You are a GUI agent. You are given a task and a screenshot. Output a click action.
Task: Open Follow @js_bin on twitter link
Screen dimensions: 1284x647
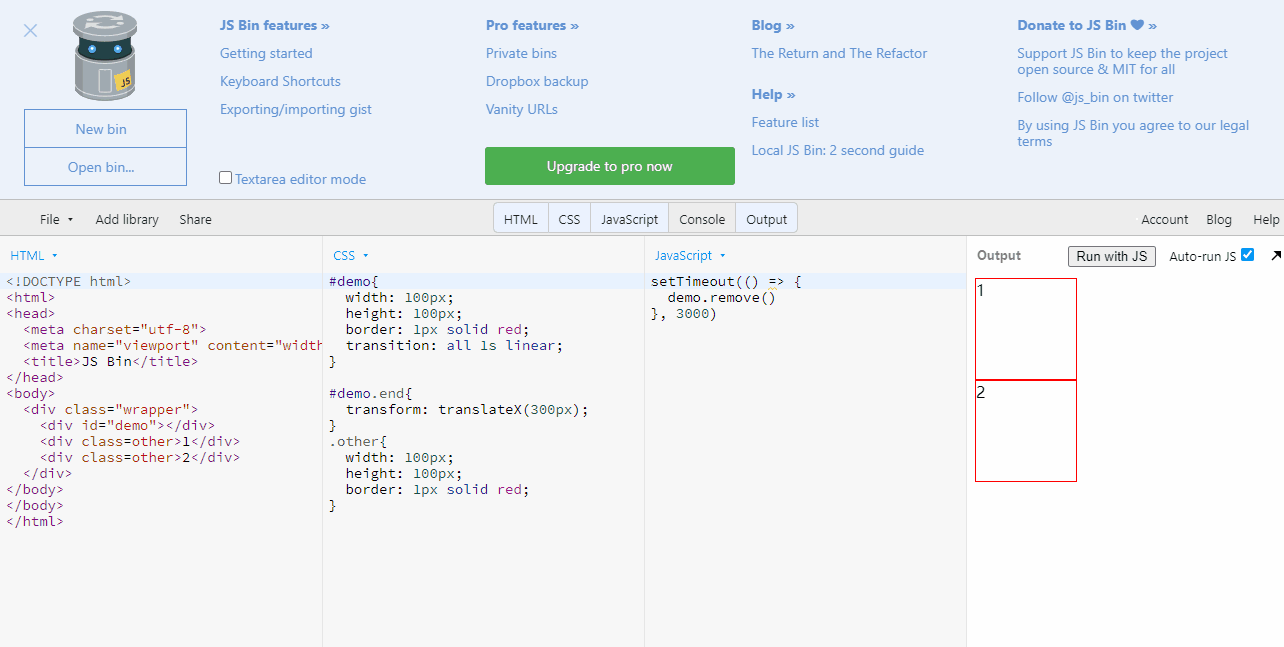(x=1095, y=97)
